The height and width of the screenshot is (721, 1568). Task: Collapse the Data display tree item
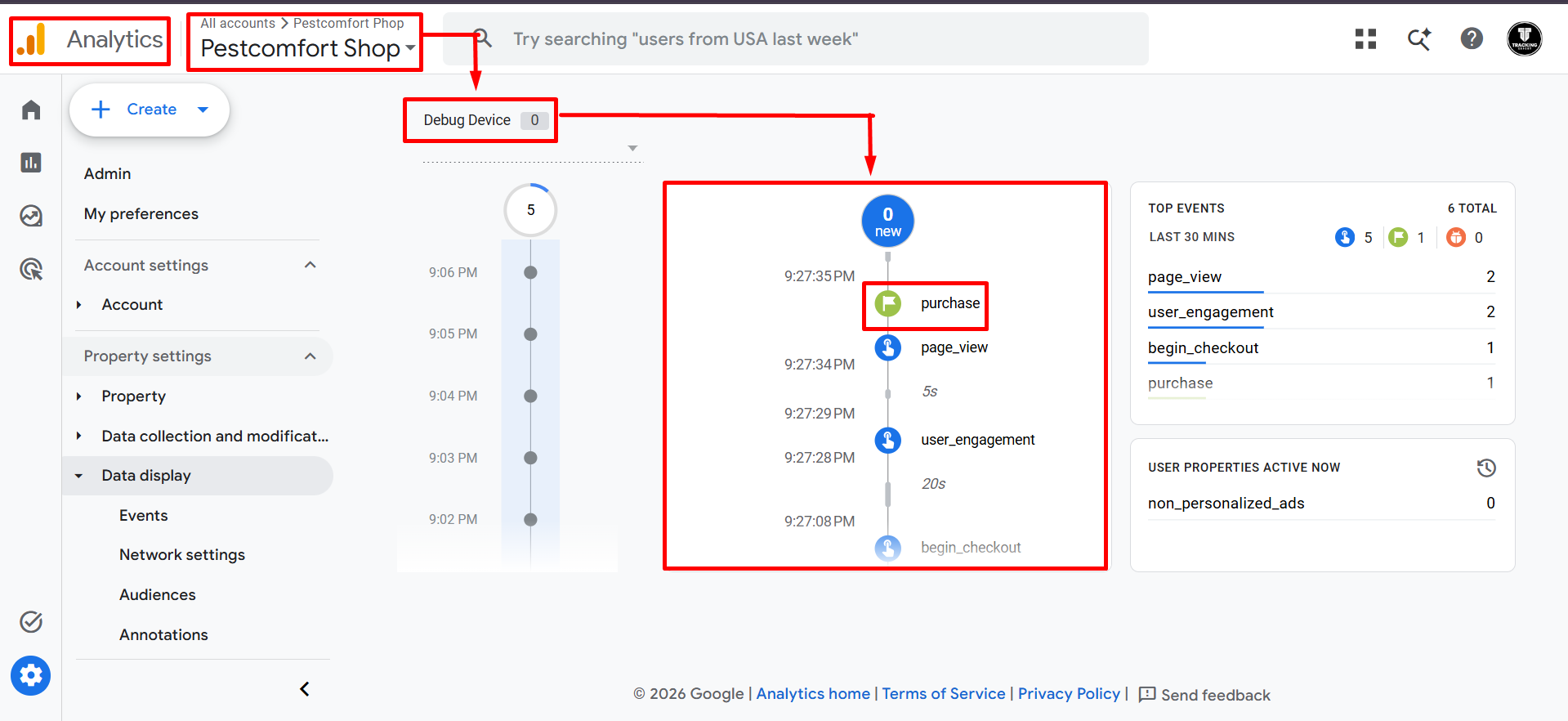pyautogui.click(x=78, y=476)
